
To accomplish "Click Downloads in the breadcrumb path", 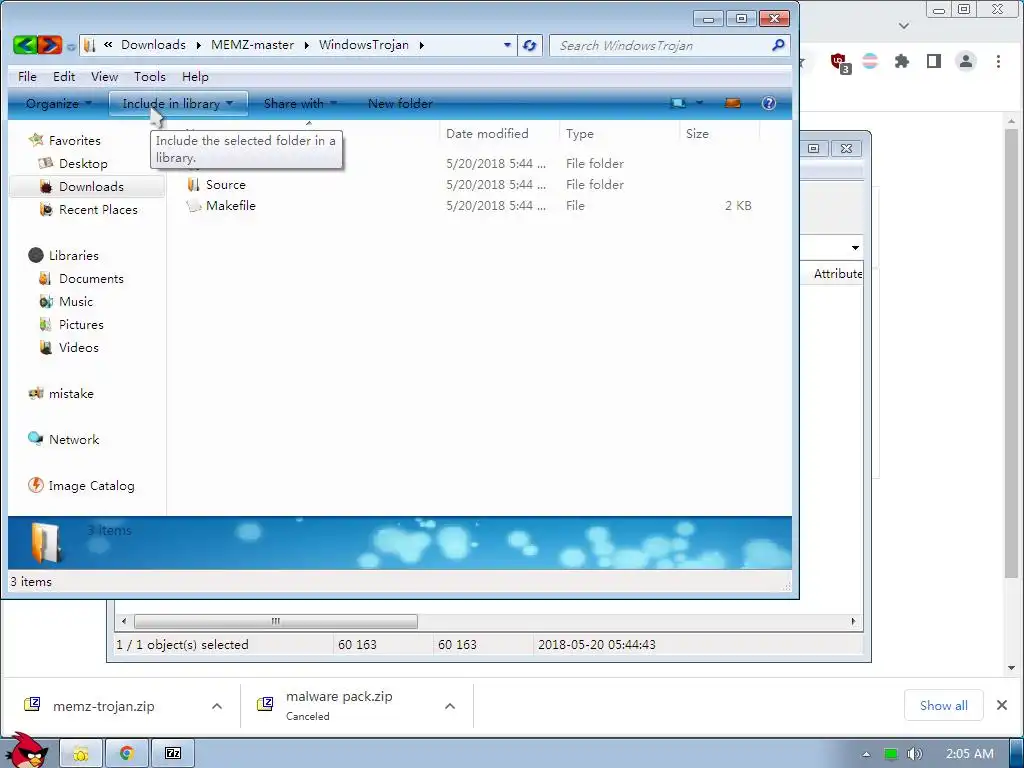I will pyautogui.click(x=153, y=45).
